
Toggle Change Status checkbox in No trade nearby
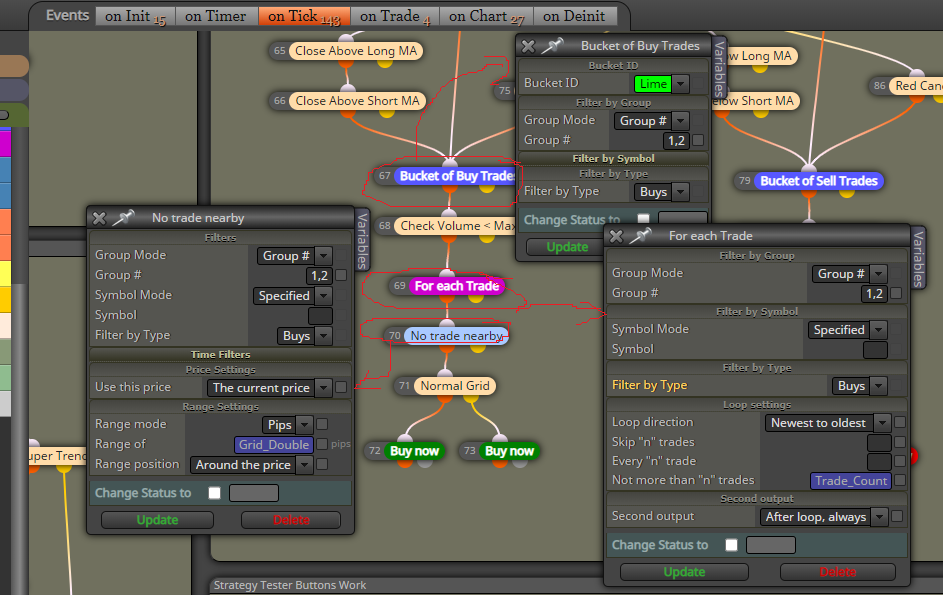pyautogui.click(x=214, y=493)
